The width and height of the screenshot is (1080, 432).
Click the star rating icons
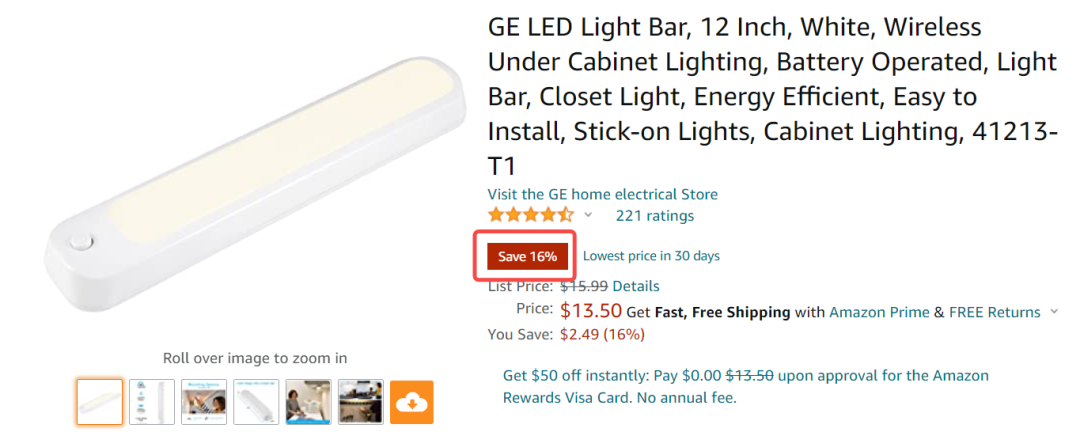point(530,215)
